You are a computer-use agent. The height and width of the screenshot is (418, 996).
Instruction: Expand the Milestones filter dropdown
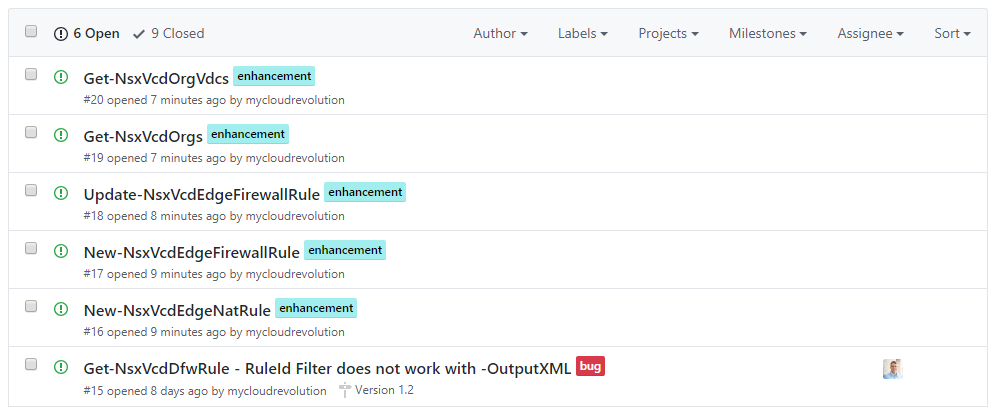pos(767,33)
